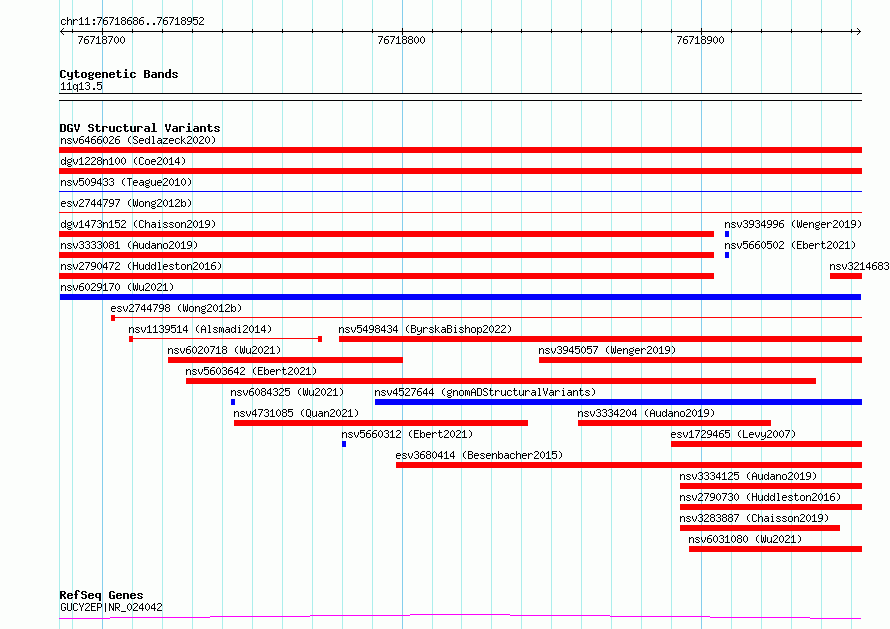
Task: Click the blue bar under nsv6029170
Action: [460, 297]
